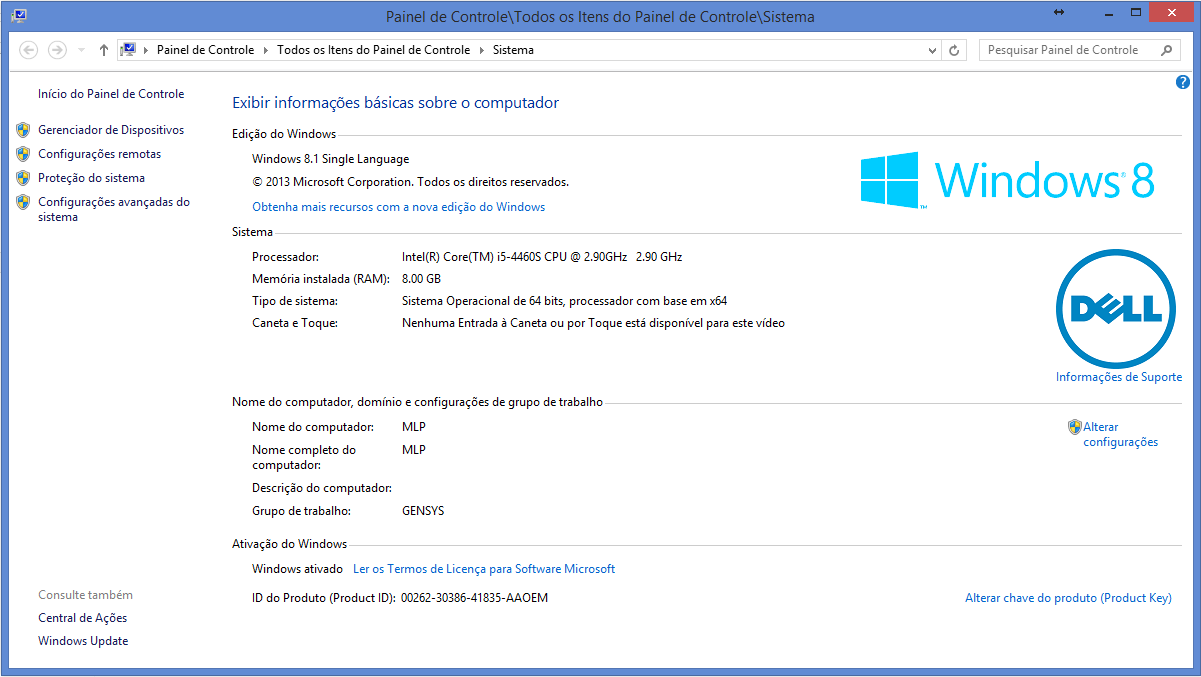Viewport: 1201px width, 677px height.
Task: Open Help with the question mark icon
Action: click(x=1183, y=83)
